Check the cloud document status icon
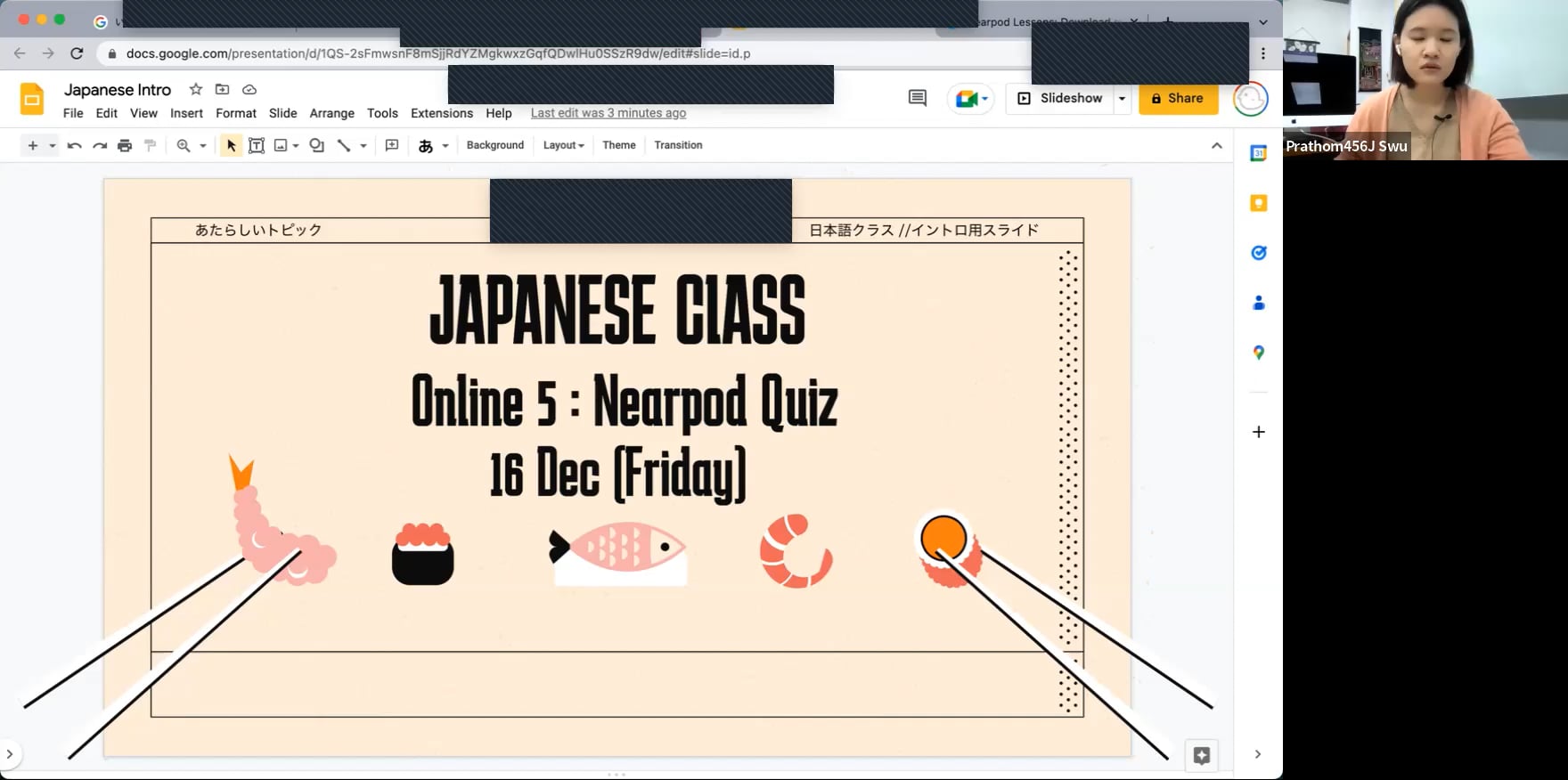1568x780 pixels. point(249,89)
